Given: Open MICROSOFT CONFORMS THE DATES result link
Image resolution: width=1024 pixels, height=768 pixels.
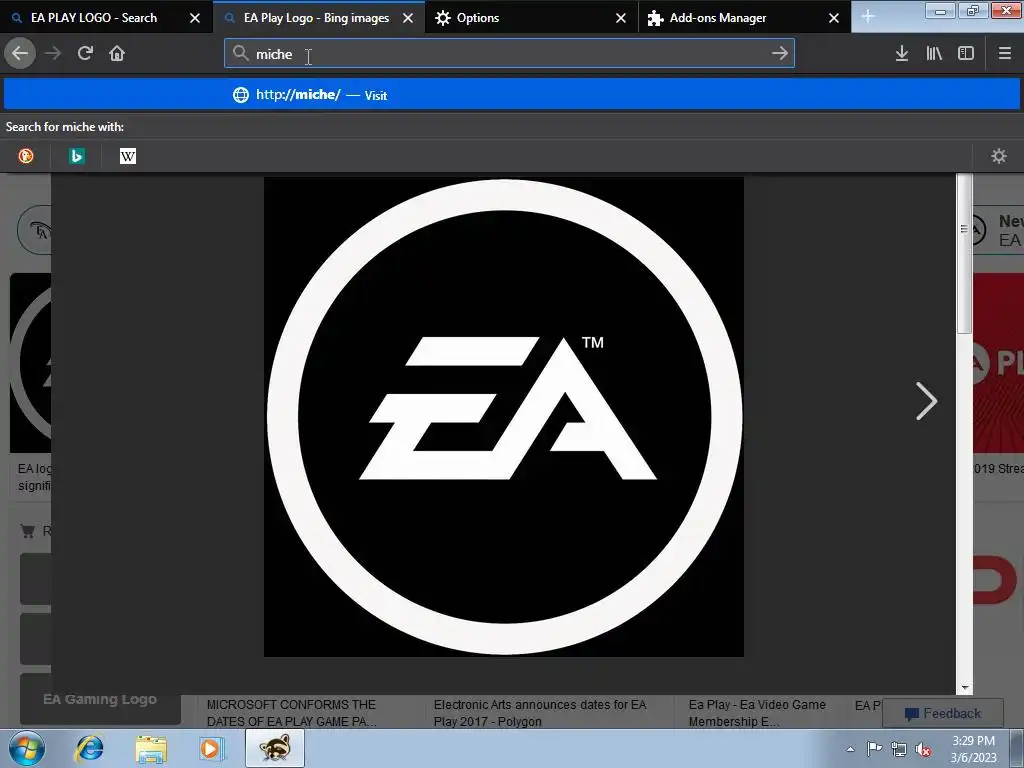Looking at the screenshot, I should [291, 713].
